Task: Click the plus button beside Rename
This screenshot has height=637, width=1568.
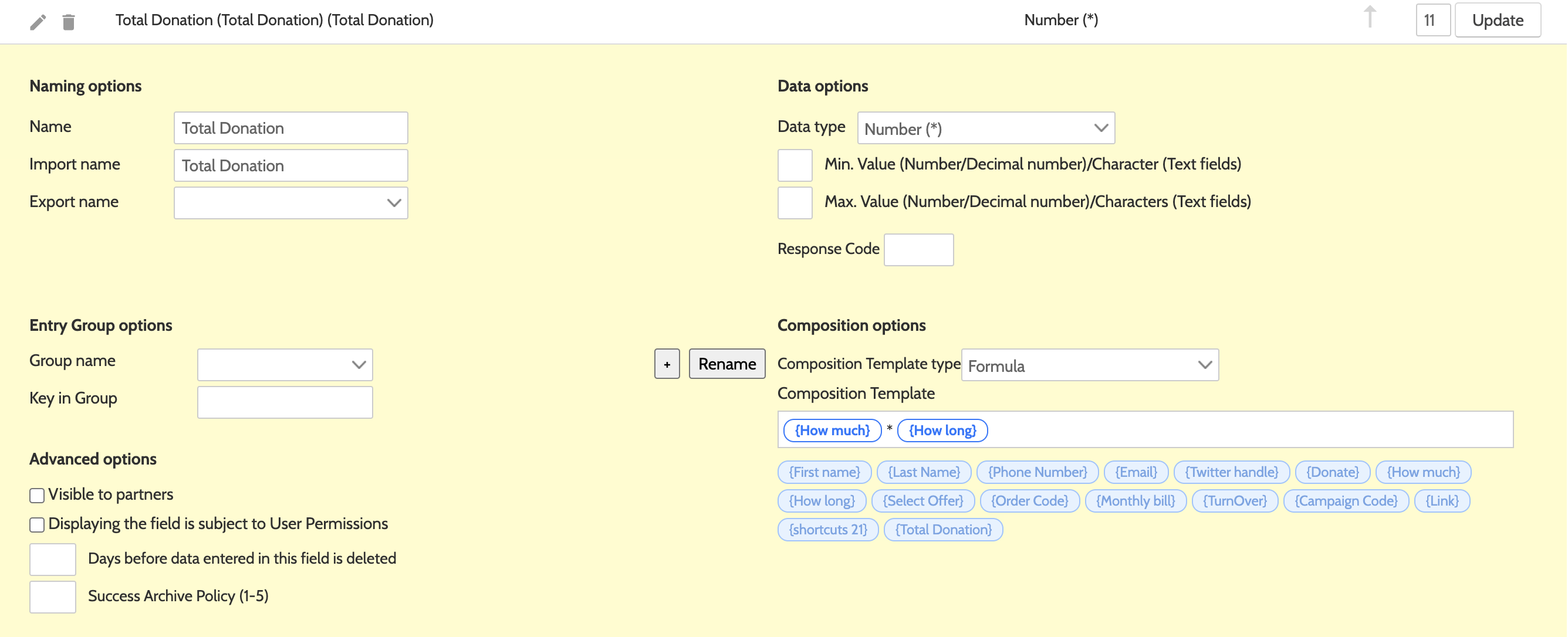Action: tap(667, 364)
